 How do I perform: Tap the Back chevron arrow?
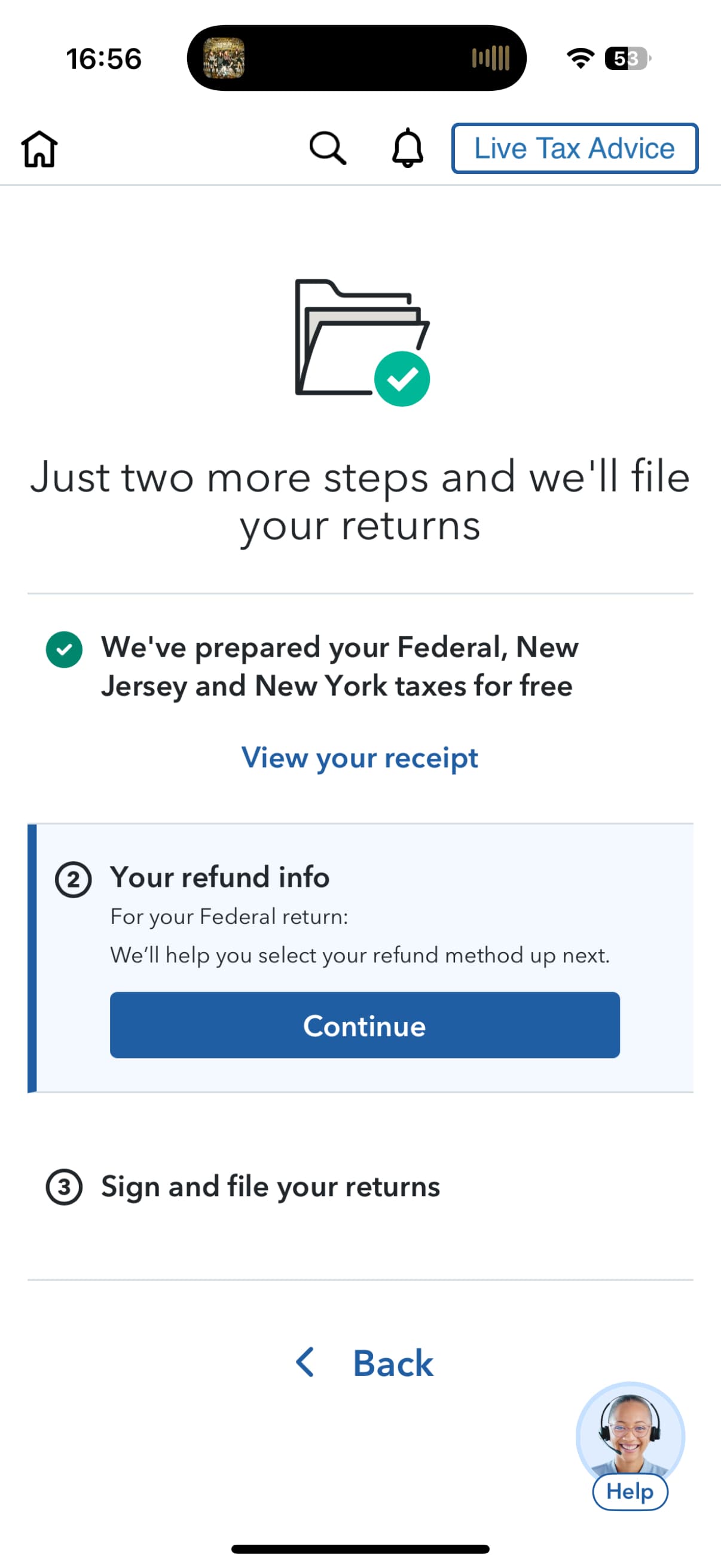[305, 1362]
